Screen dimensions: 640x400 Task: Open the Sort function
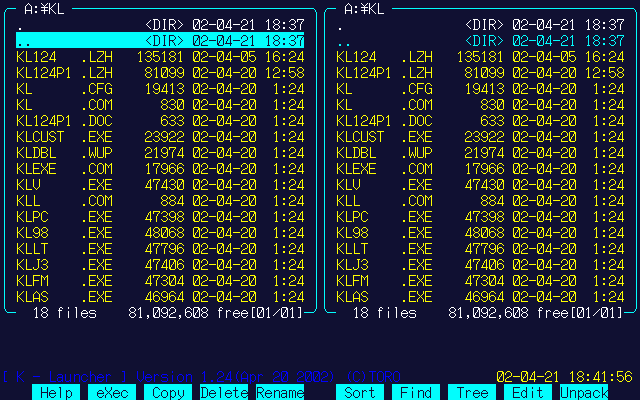pyautogui.click(x=359, y=393)
